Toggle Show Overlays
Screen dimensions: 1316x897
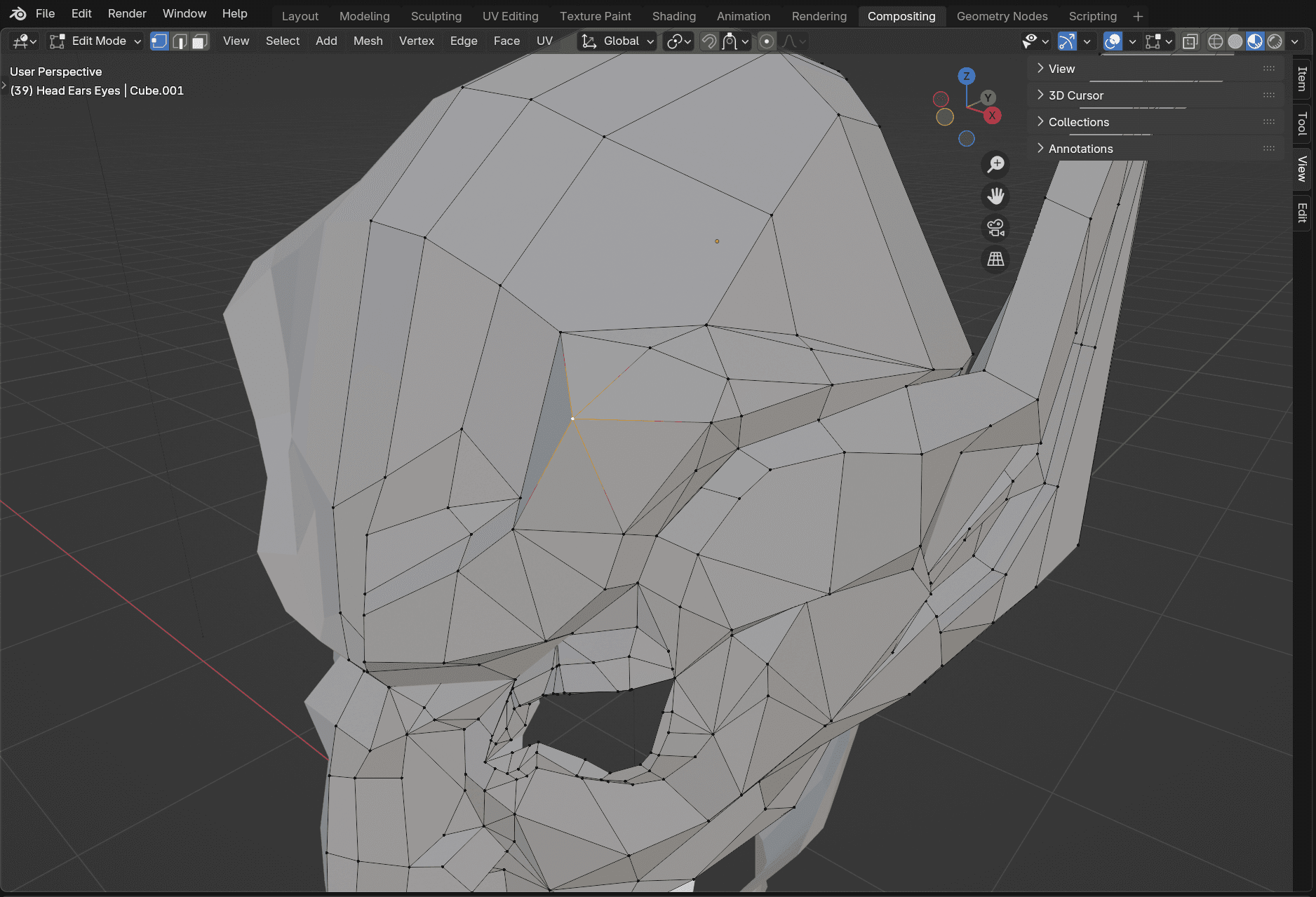[1112, 41]
